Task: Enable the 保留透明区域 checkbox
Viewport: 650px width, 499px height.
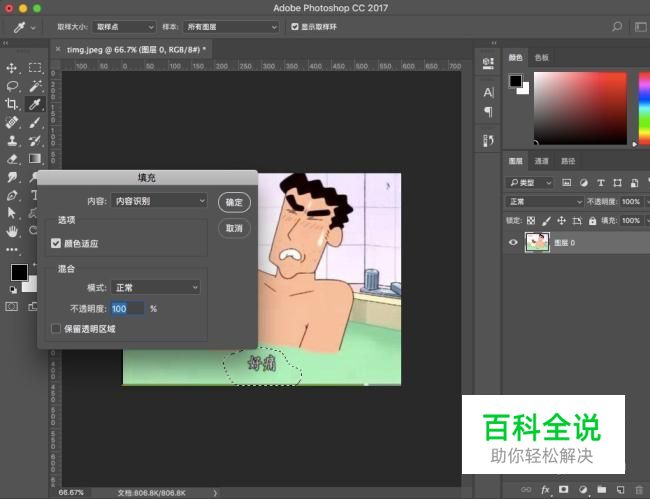Action: click(x=56, y=329)
